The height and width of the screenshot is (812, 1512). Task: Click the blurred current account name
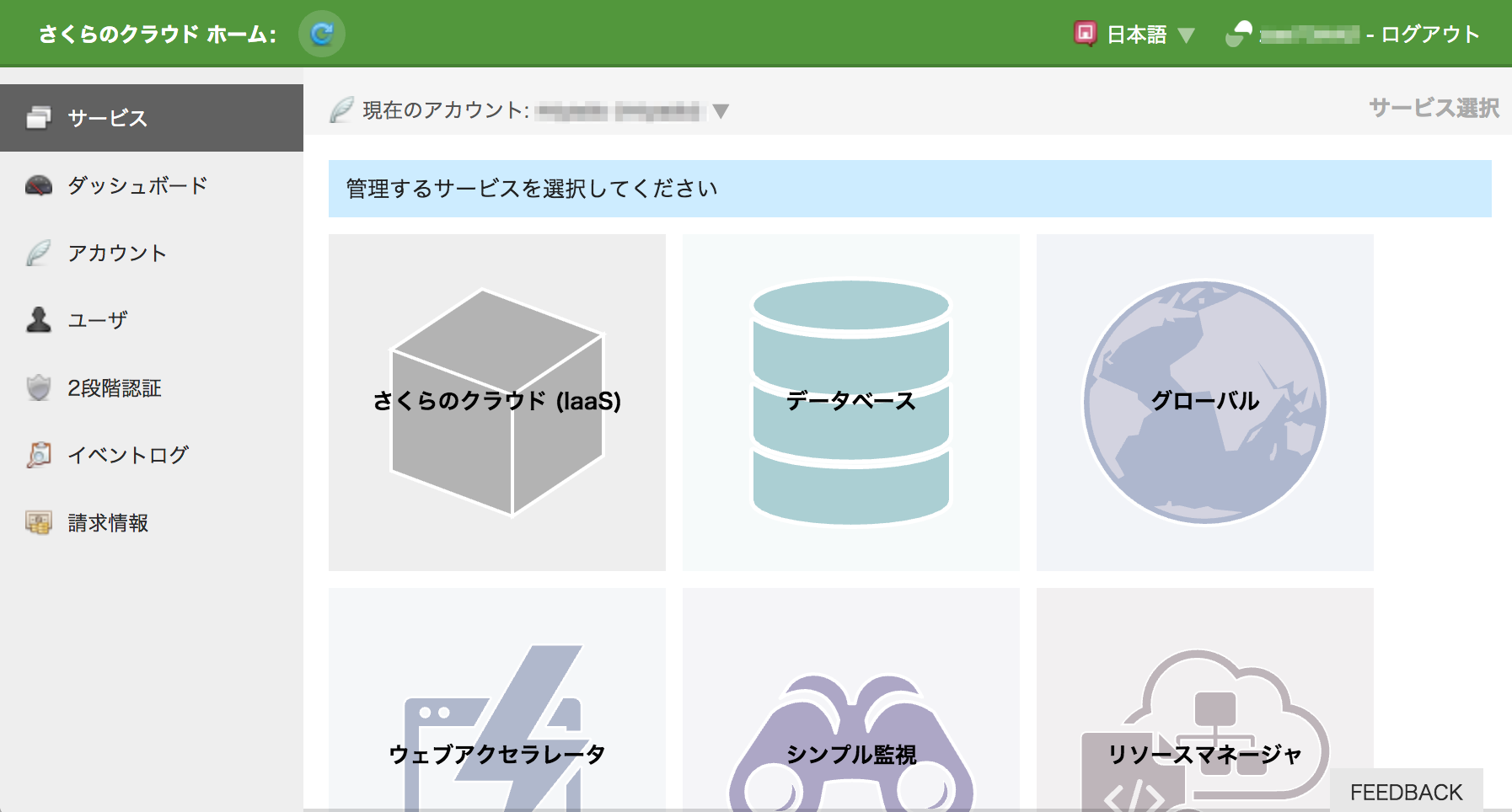619,111
